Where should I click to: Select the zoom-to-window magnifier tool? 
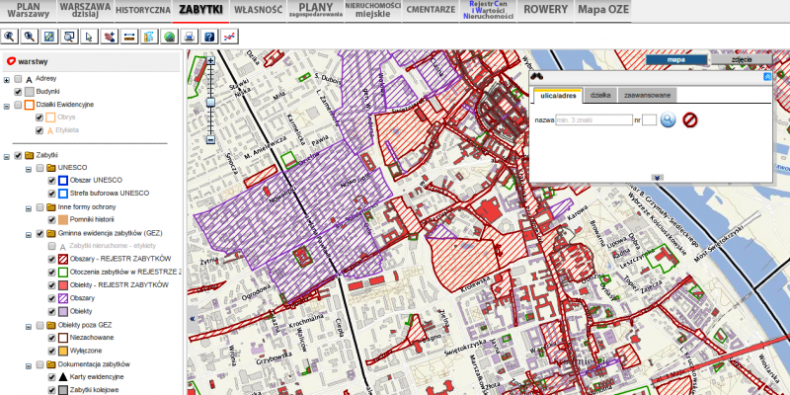[69, 36]
